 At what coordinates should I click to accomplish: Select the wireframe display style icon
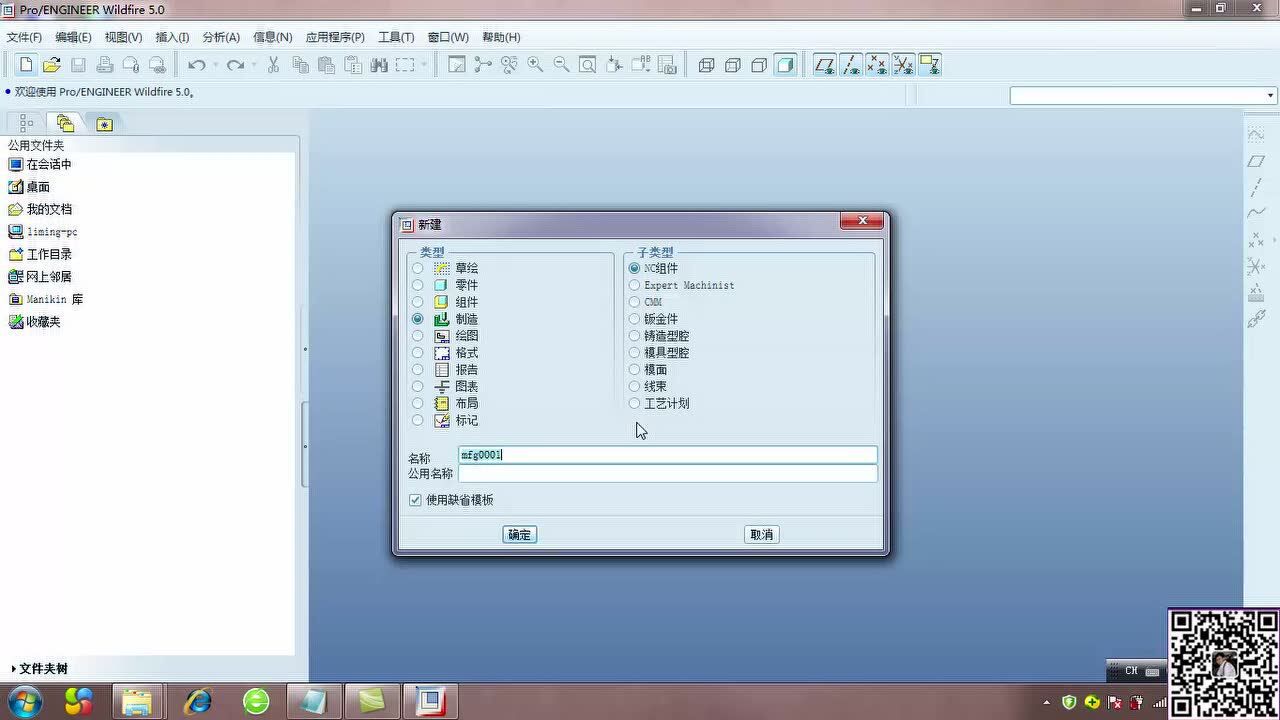pos(706,65)
